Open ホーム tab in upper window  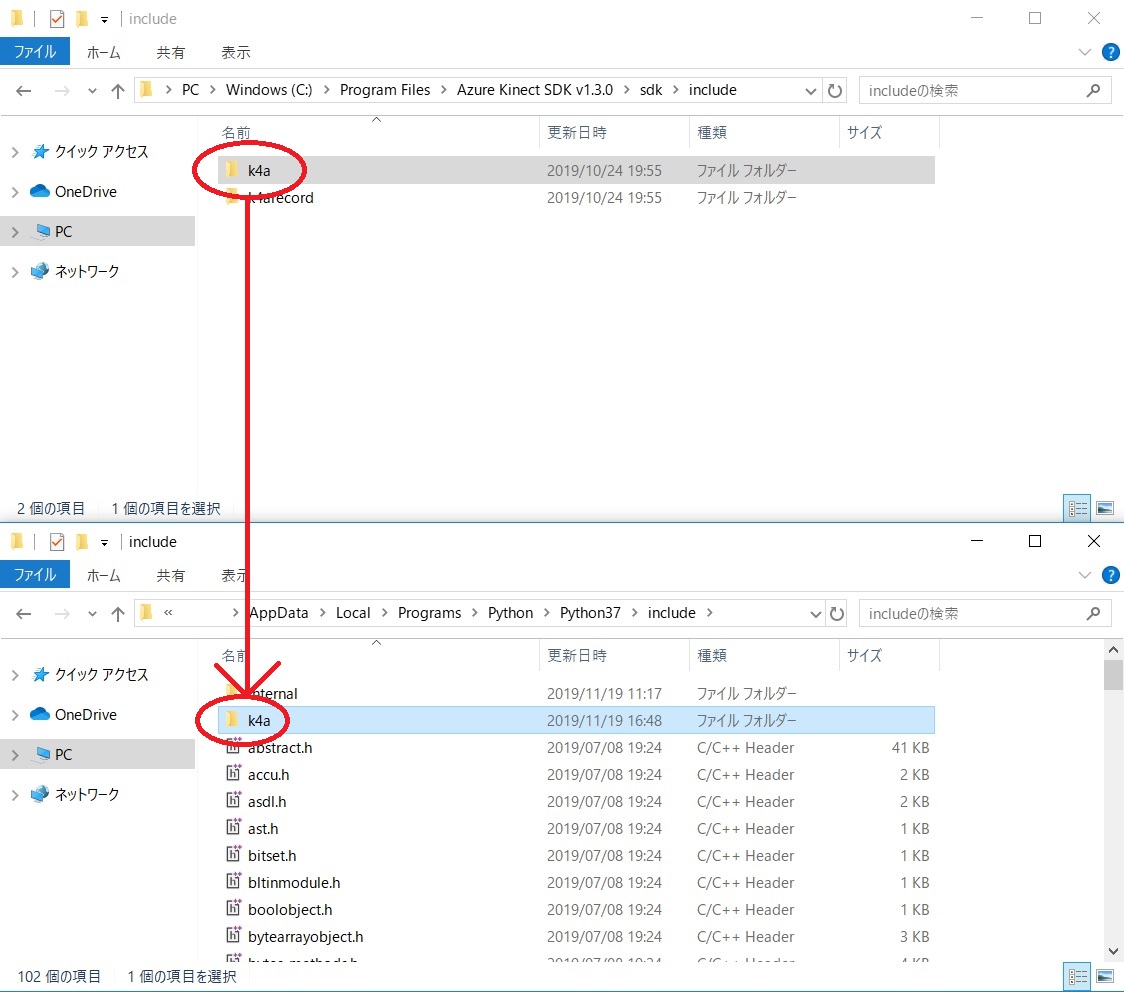pyautogui.click(x=104, y=52)
